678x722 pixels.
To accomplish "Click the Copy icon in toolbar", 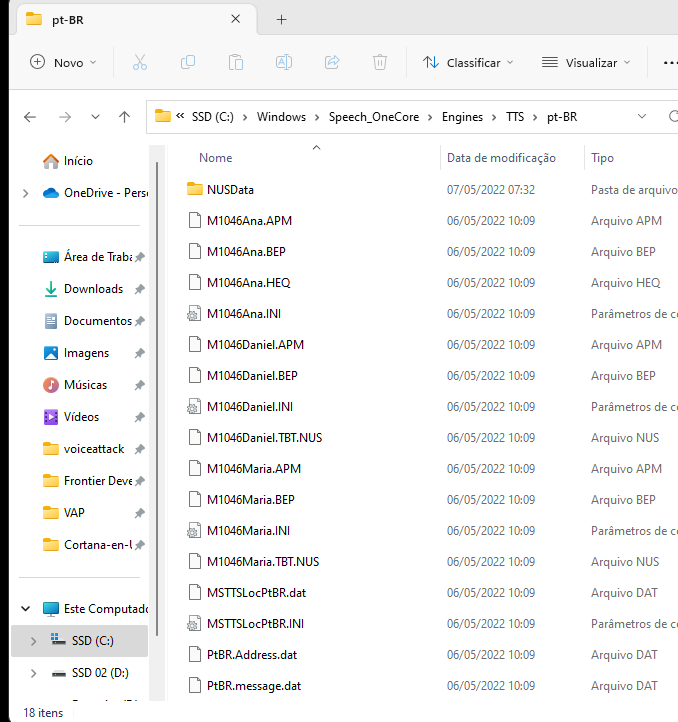I will point(188,62).
